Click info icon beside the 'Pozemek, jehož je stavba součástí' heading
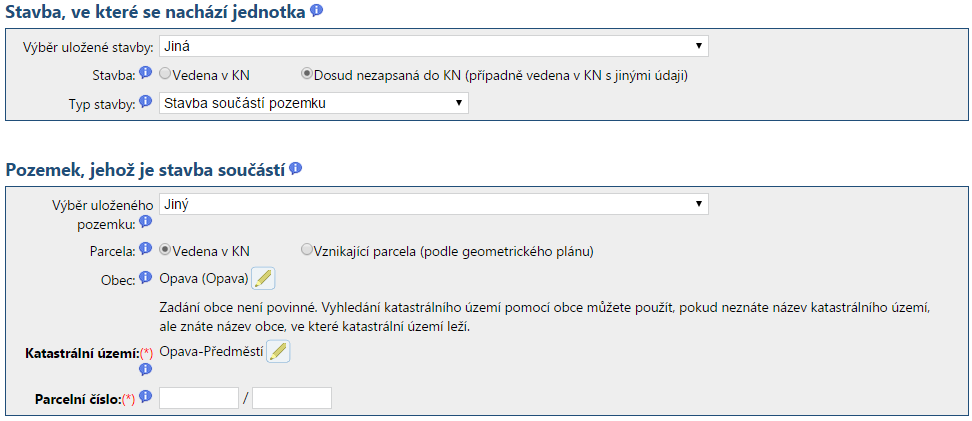Screen dimensions: 972x421 (x=296, y=169)
